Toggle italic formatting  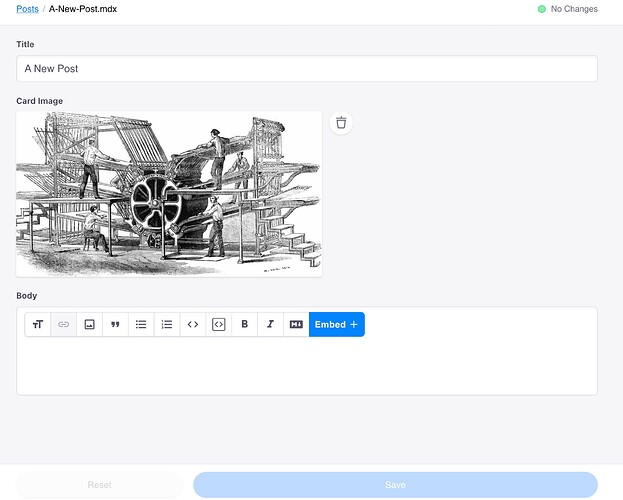(x=270, y=324)
